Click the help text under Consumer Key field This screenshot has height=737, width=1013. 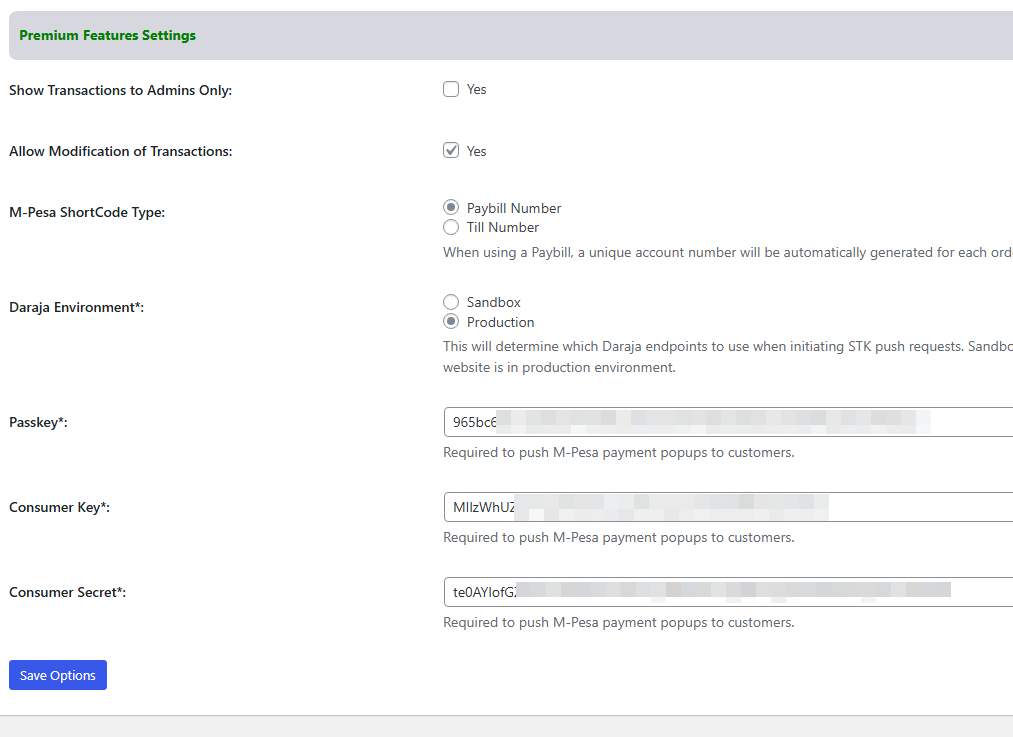[x=619, y=538]
